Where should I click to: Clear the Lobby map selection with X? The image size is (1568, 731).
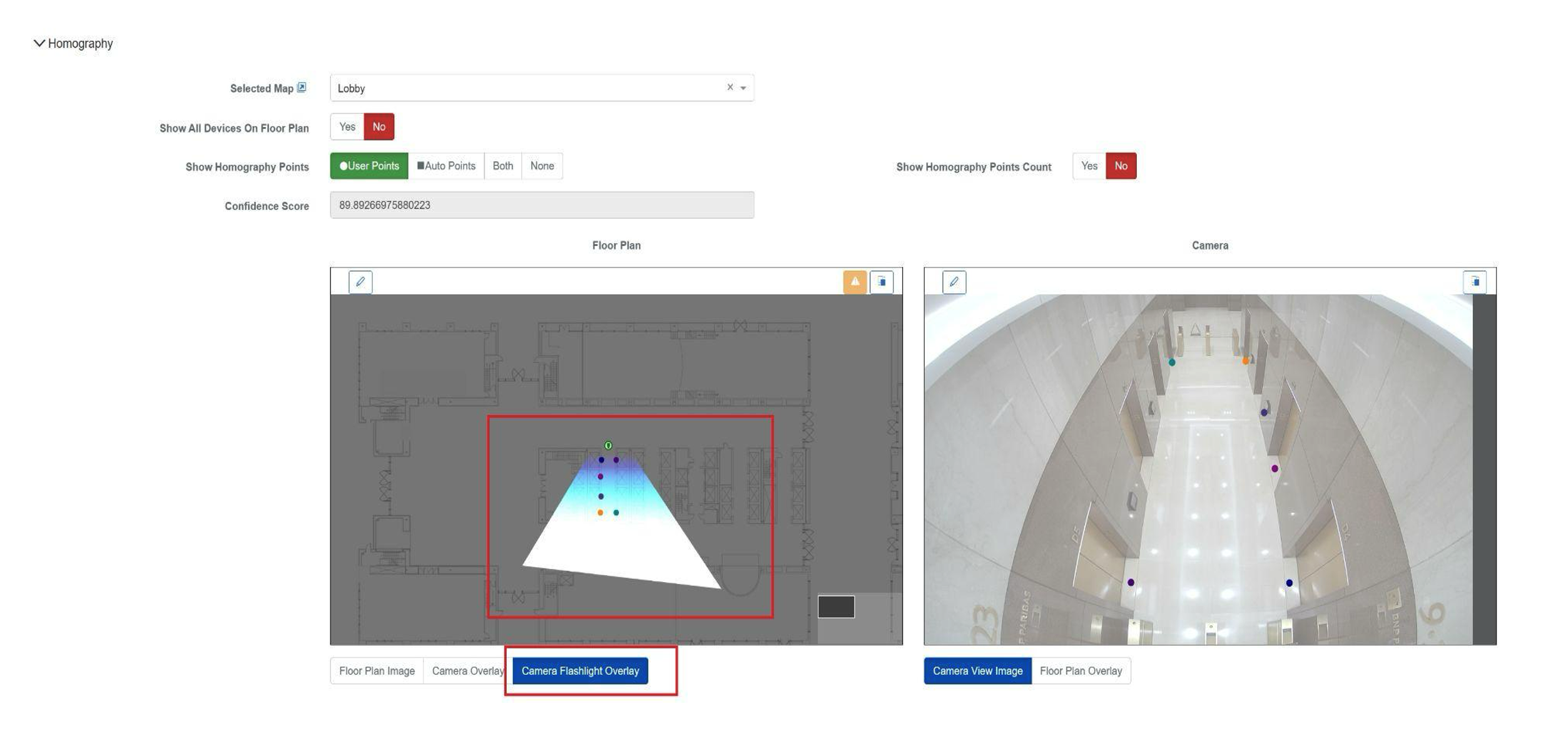click(730, 88)
